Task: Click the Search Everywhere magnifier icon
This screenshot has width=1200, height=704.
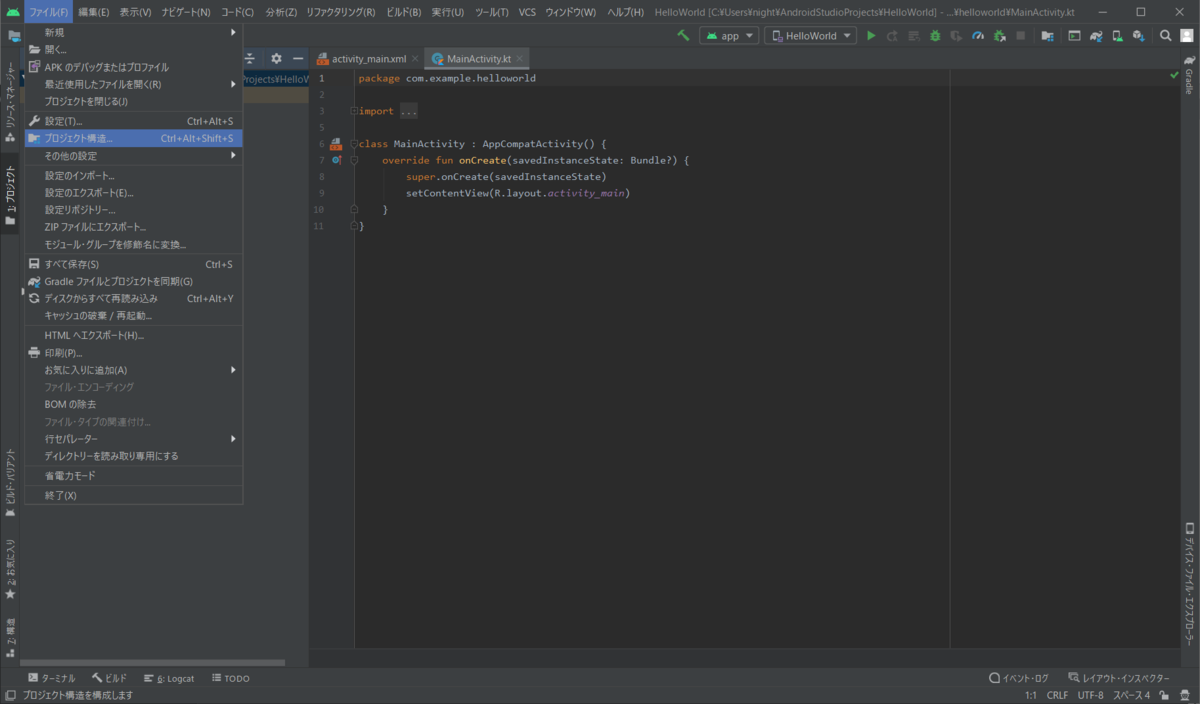Action: click(1165, 35)
